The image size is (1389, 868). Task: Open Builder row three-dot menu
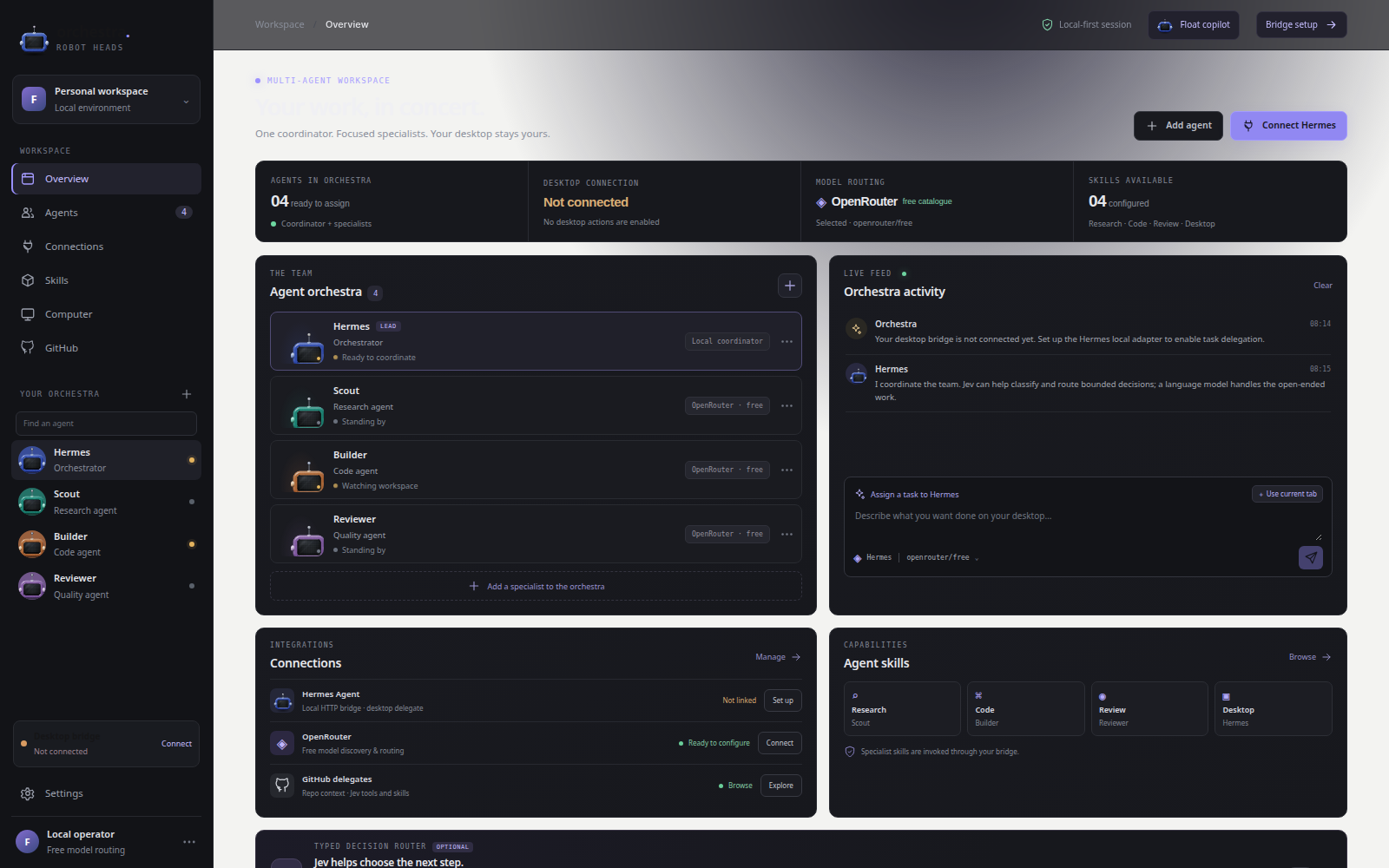click(787, 470)
